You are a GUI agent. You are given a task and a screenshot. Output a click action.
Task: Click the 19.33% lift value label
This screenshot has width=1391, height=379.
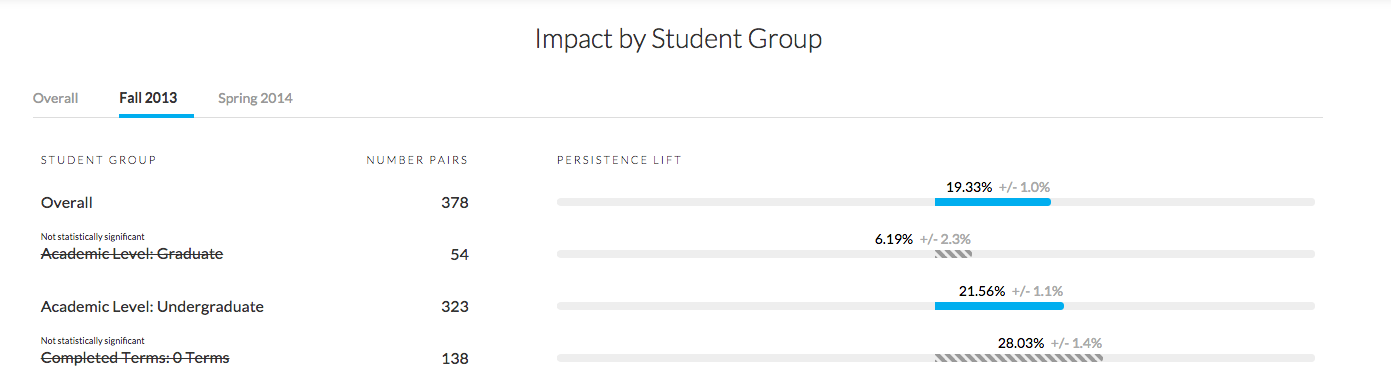(x=969, y=187)
